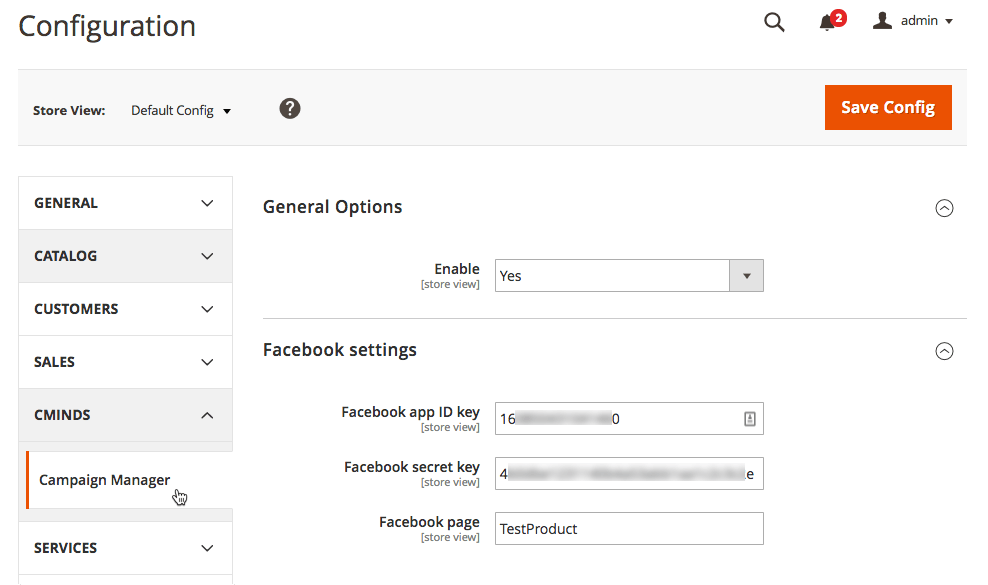Collapse the Facebook settings section
Viewport: 988px width, 585px height.
(943, 351)
